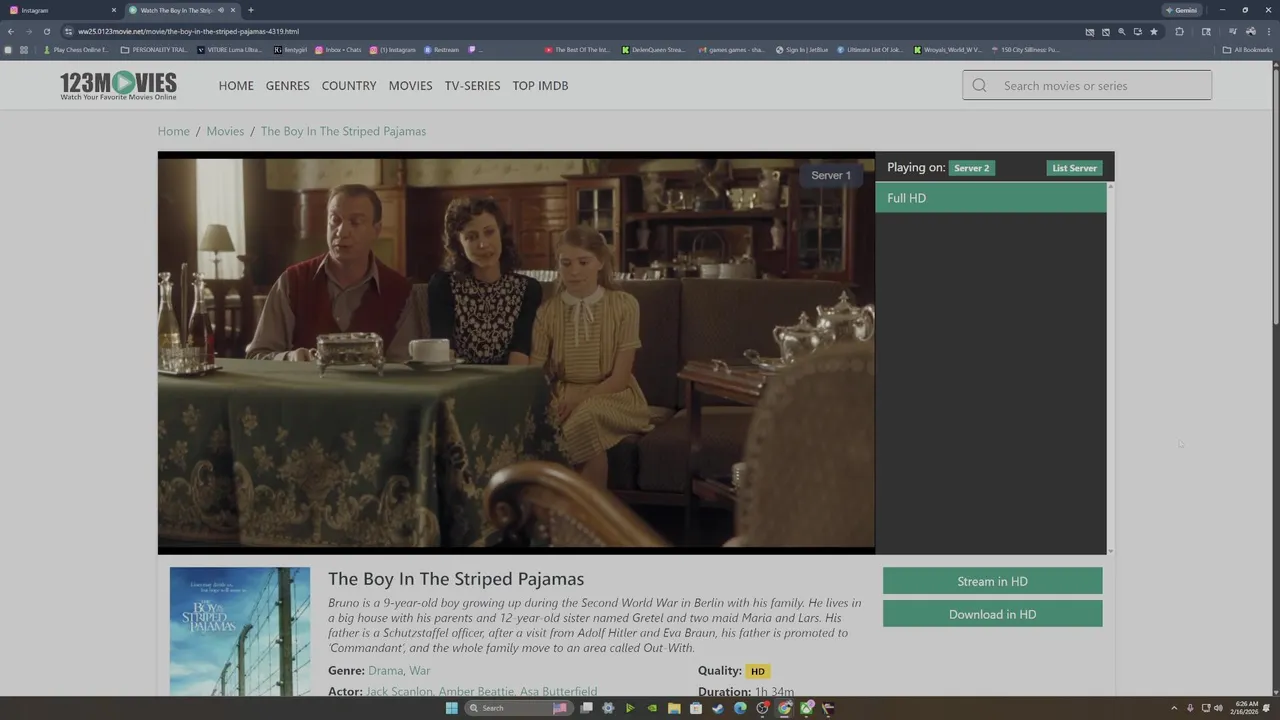1280x720 pixels.
Task: Open GENRES in site navigation
Action: point(288,86)
